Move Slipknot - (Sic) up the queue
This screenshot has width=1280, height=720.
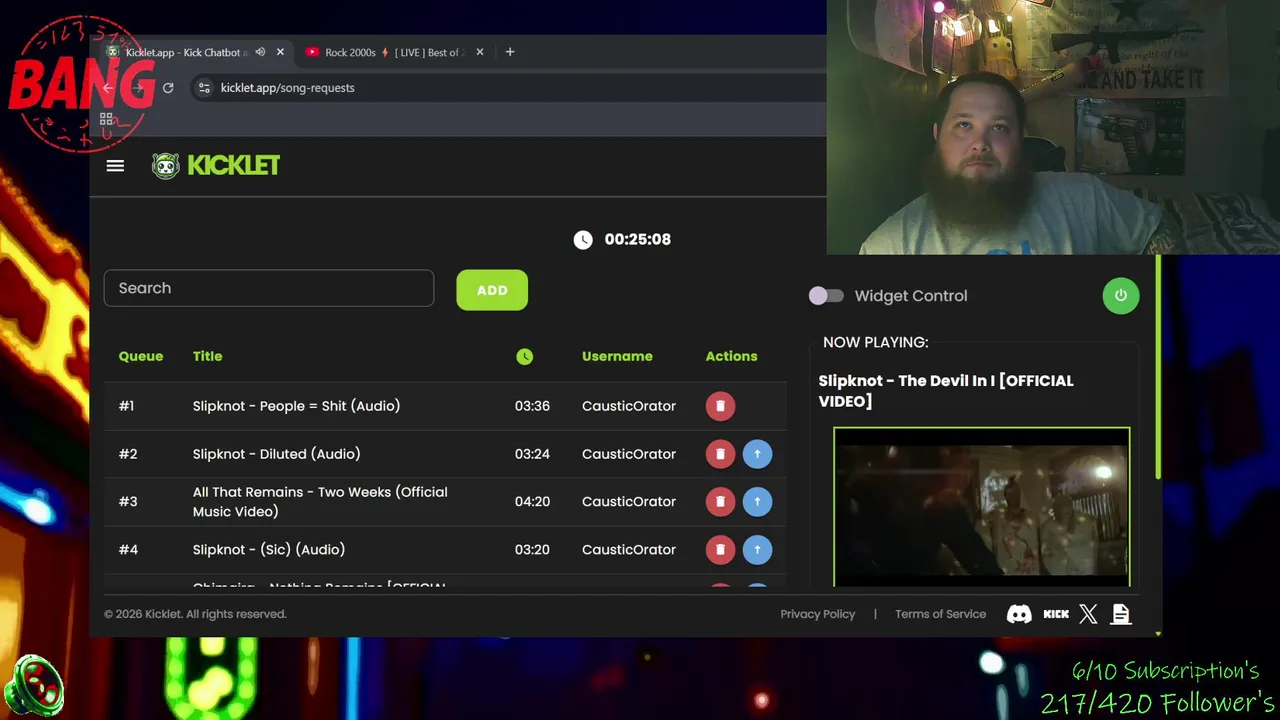point(757,549)
